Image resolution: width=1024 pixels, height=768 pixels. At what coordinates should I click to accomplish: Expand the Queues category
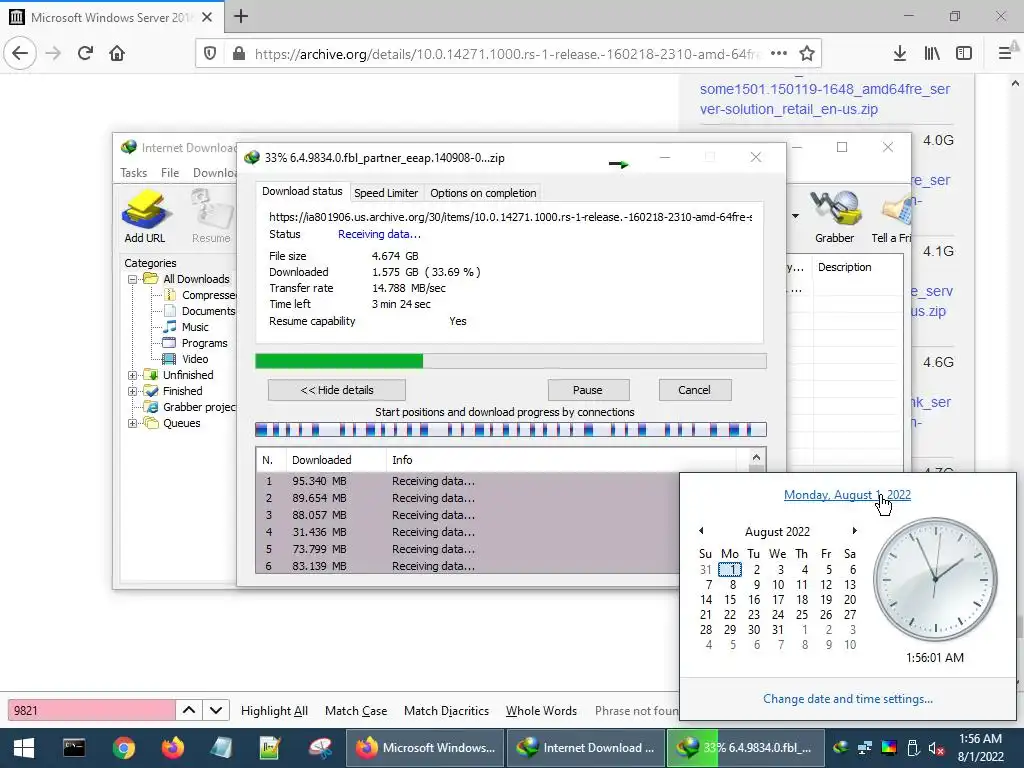point(133,423)
